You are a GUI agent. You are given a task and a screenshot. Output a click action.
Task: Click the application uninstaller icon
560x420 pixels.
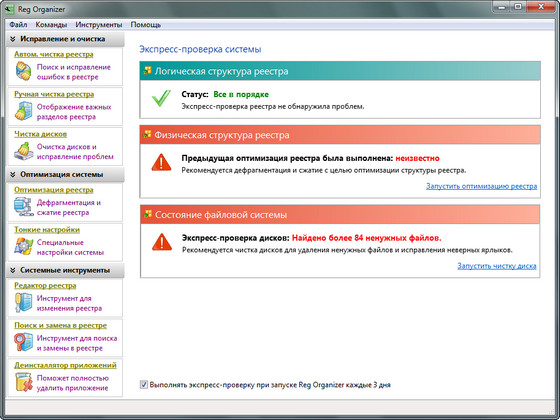pyautogui.click(x=24, y=382)
